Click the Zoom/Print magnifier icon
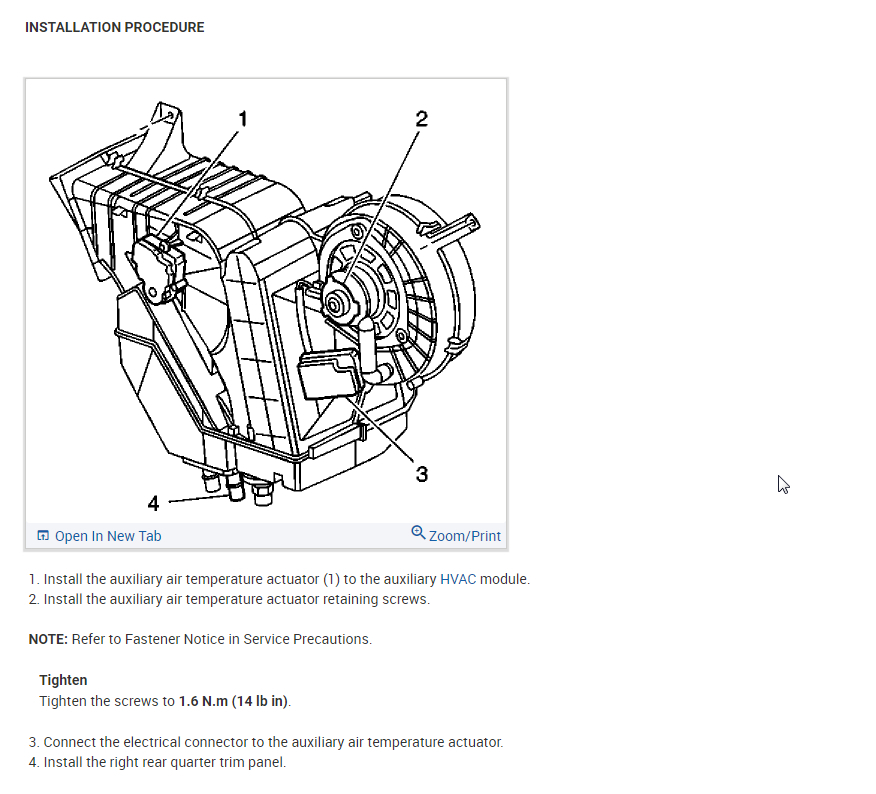Viewport: 876px width, 794px height. pyautogui.click(x=418, y=532)
